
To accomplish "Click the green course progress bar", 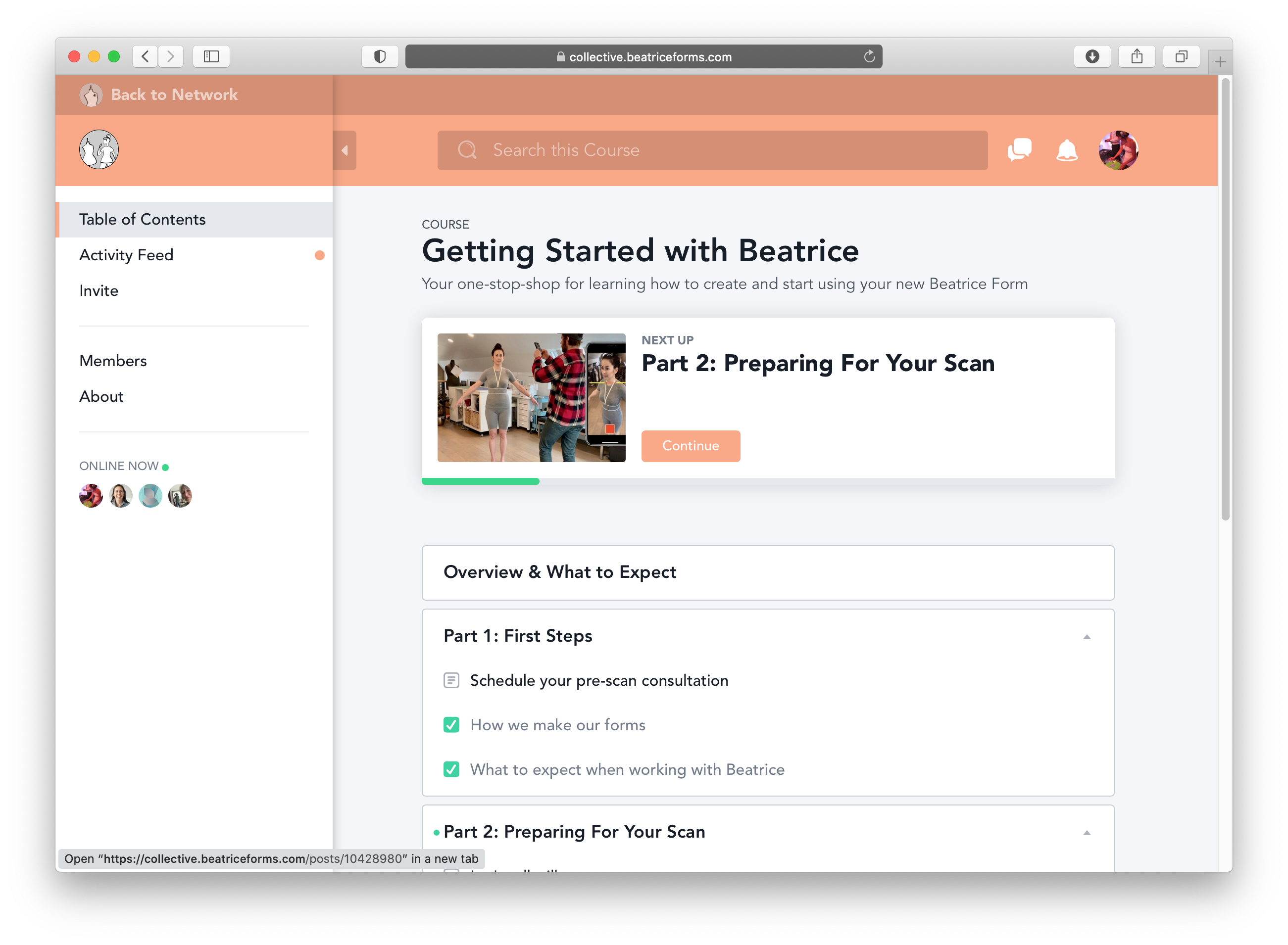I will coord(480,481).
